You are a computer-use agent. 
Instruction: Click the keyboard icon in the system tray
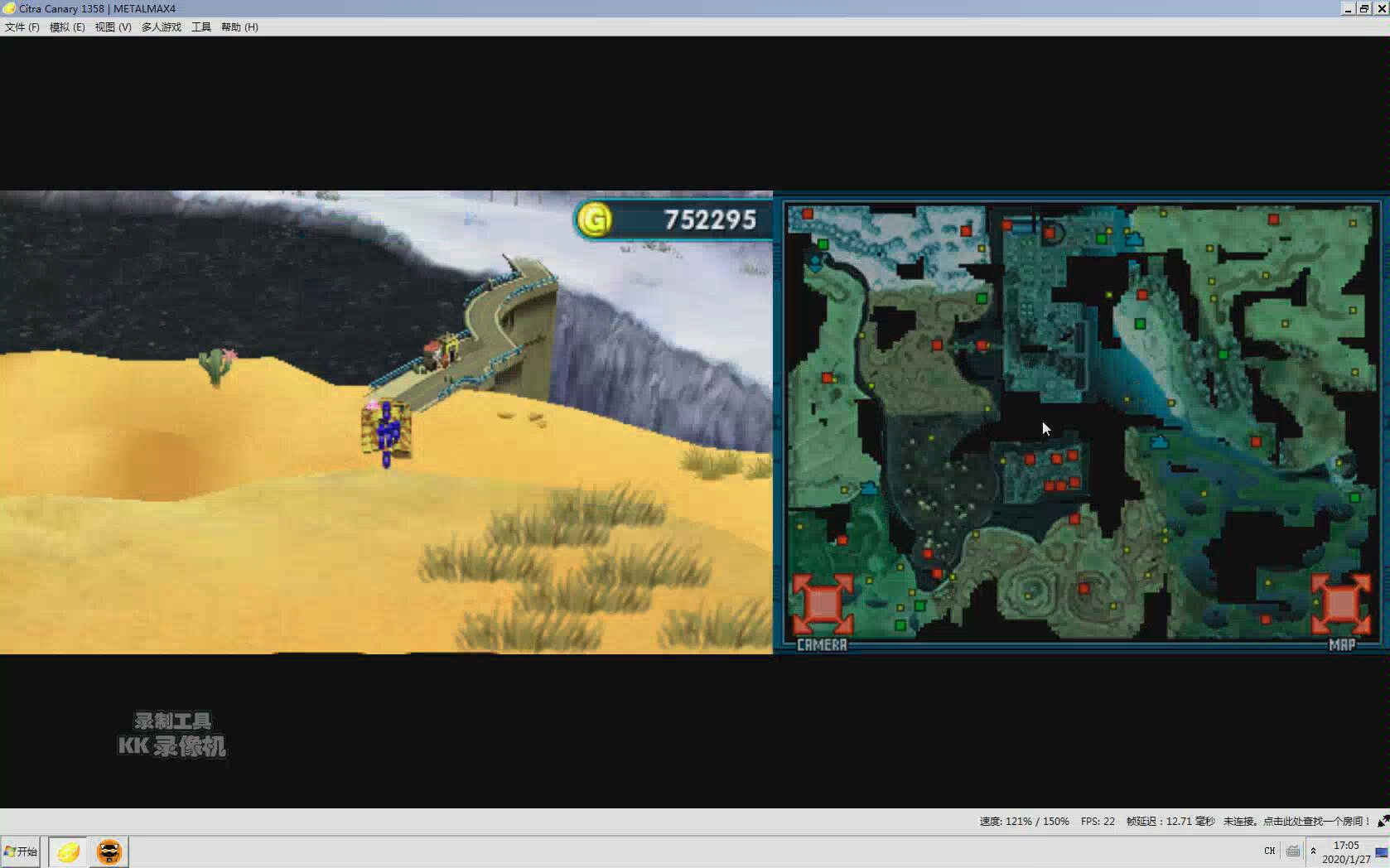point(1293,851)
